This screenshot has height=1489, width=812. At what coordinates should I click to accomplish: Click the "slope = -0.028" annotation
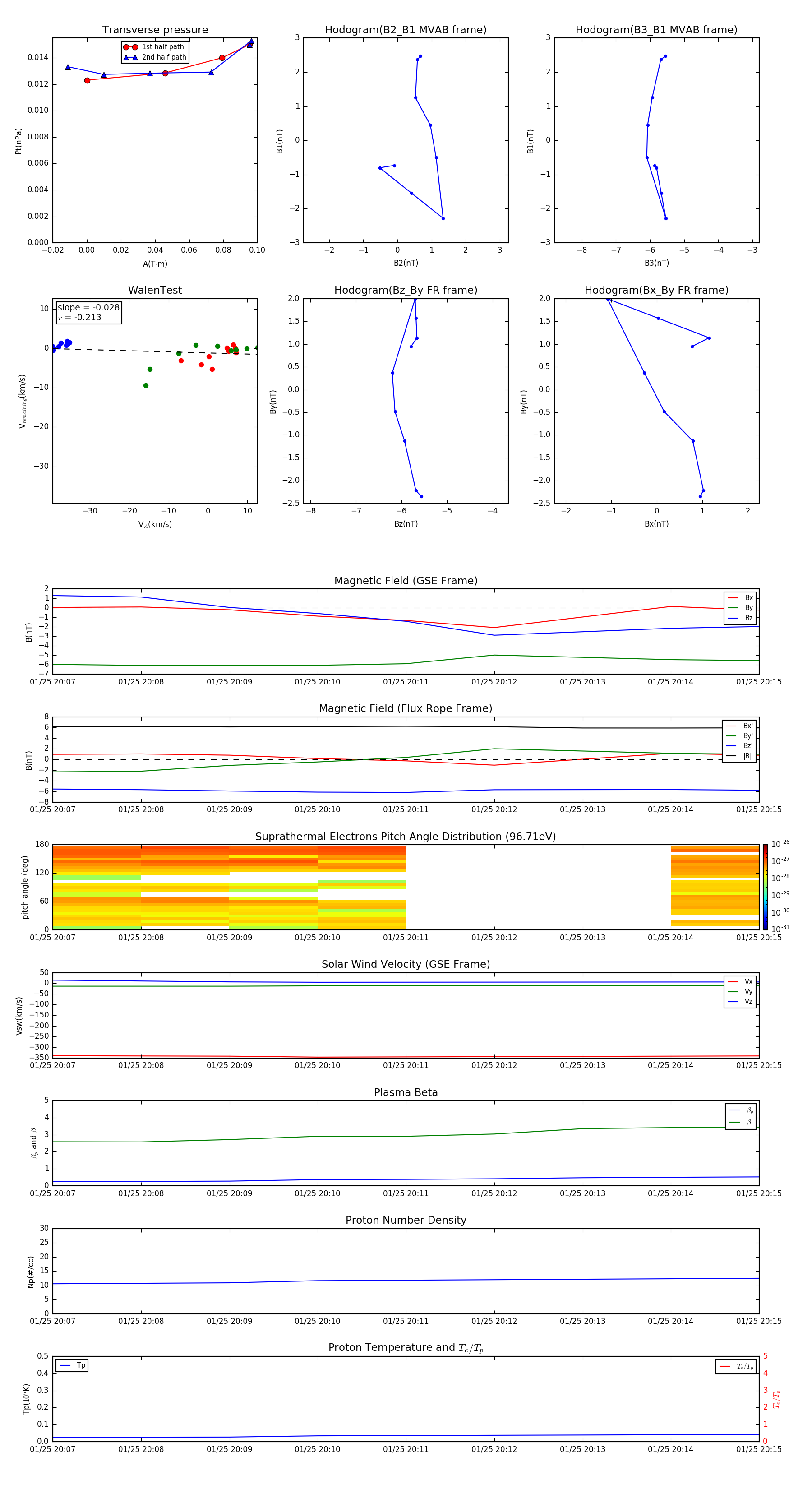click(x=88, y=308)
